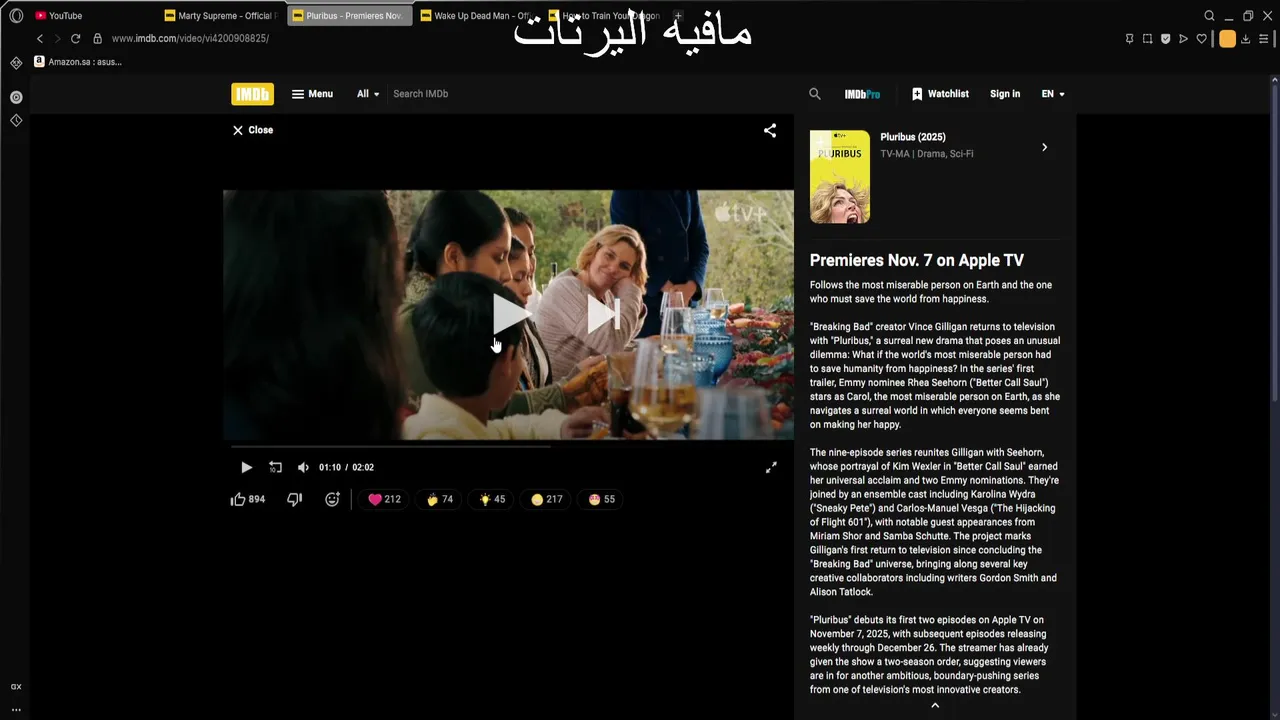1280x720 pixels.
Task: React with the yellow face emoji 217
Action: tap(546, 499)
